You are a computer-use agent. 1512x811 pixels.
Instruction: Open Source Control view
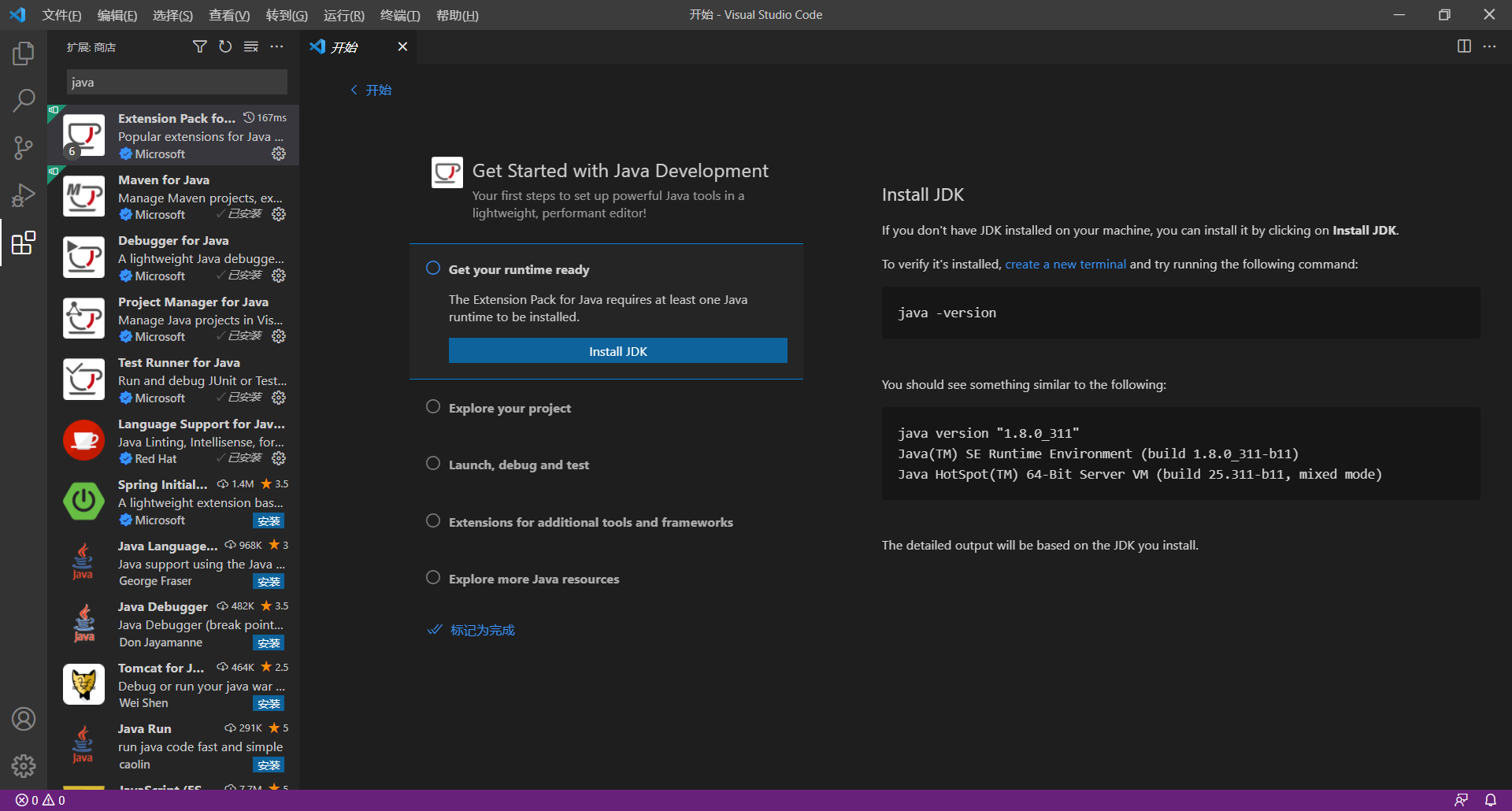click(x=24, y=147)
